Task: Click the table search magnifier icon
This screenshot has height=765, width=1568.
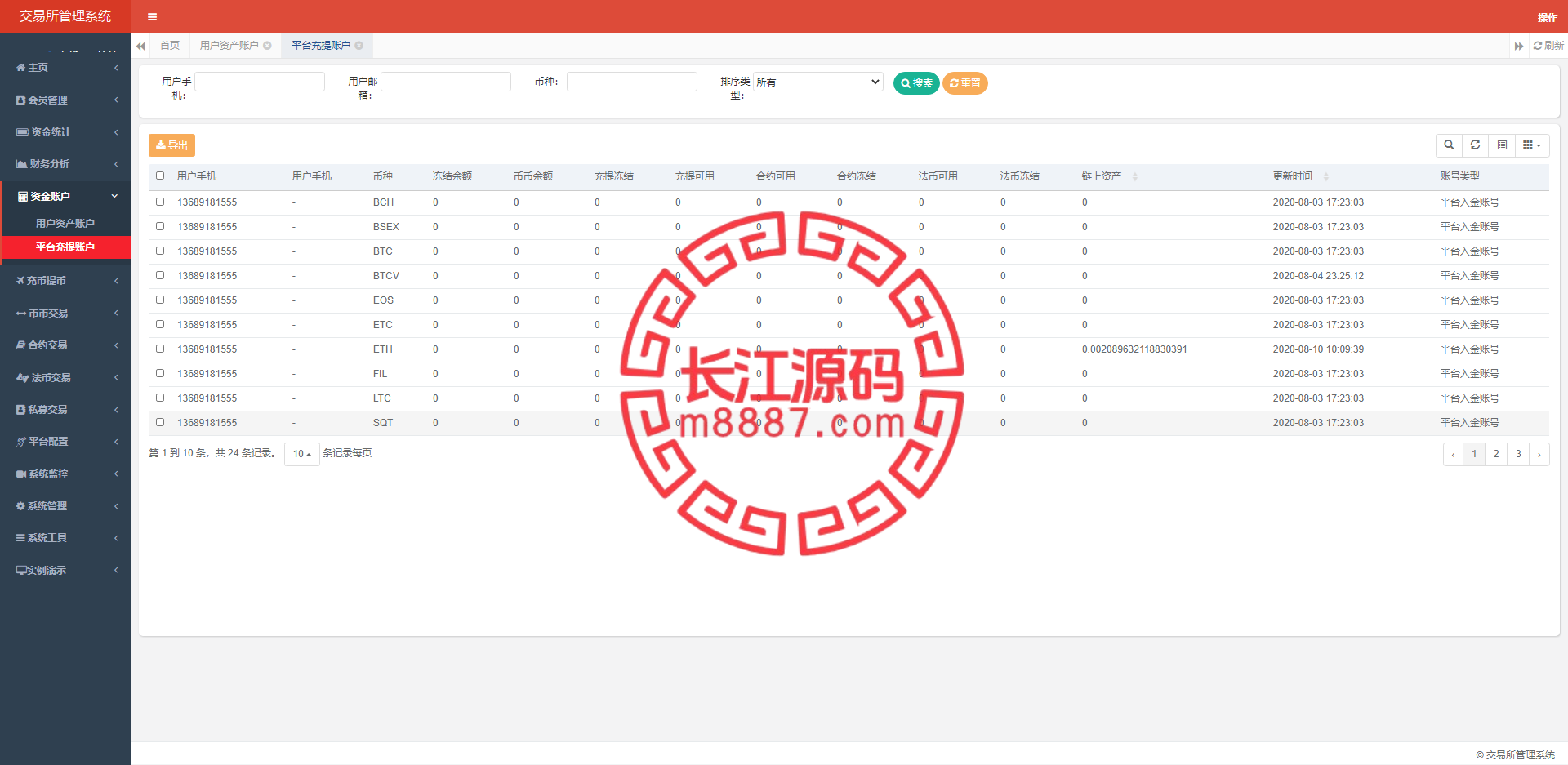Action: click(1449, 145)
